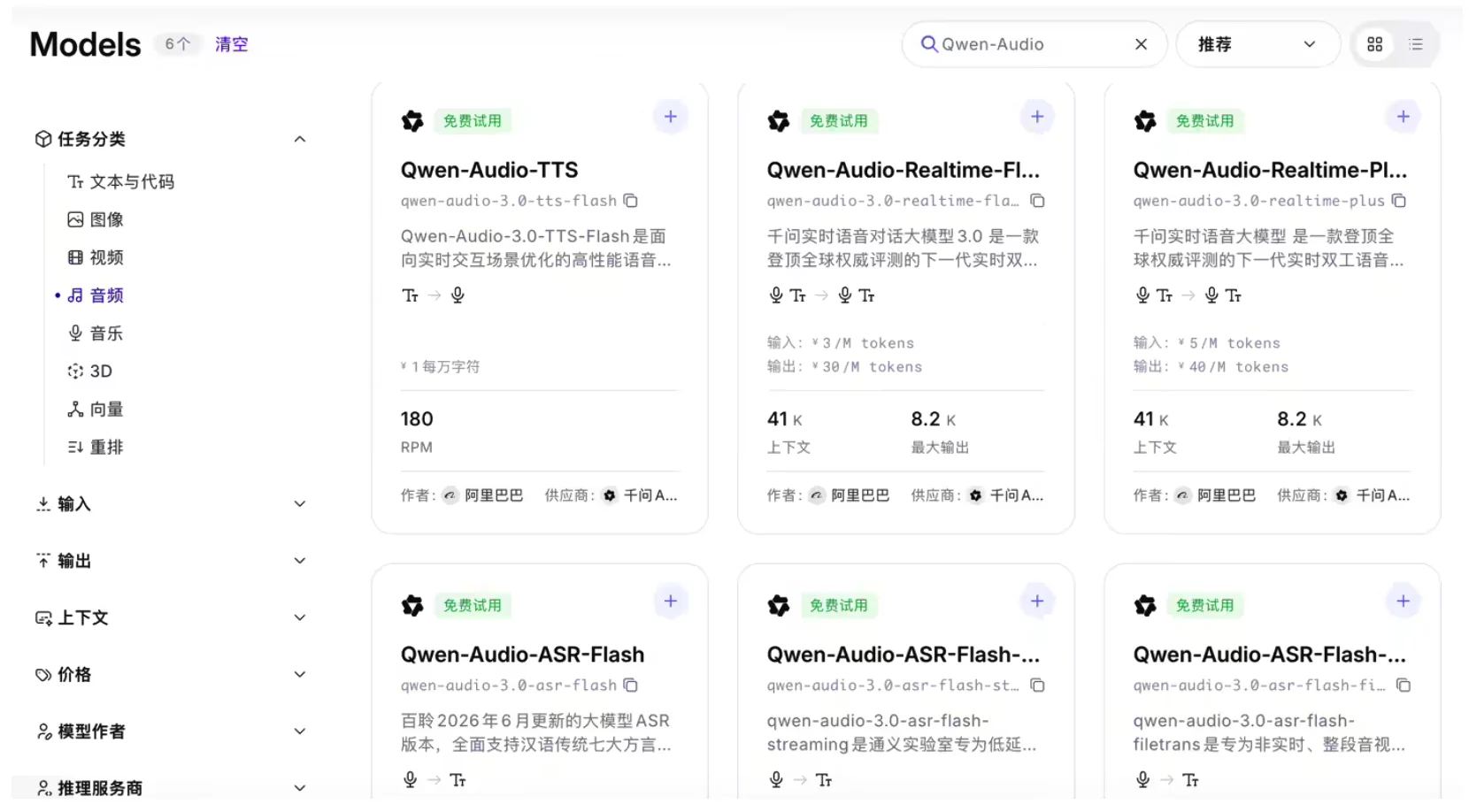Screen dimensions: 1469x812
Task: Copy model ID qwen-audio-3.0-asr-flash
Action: click(630, 686)
